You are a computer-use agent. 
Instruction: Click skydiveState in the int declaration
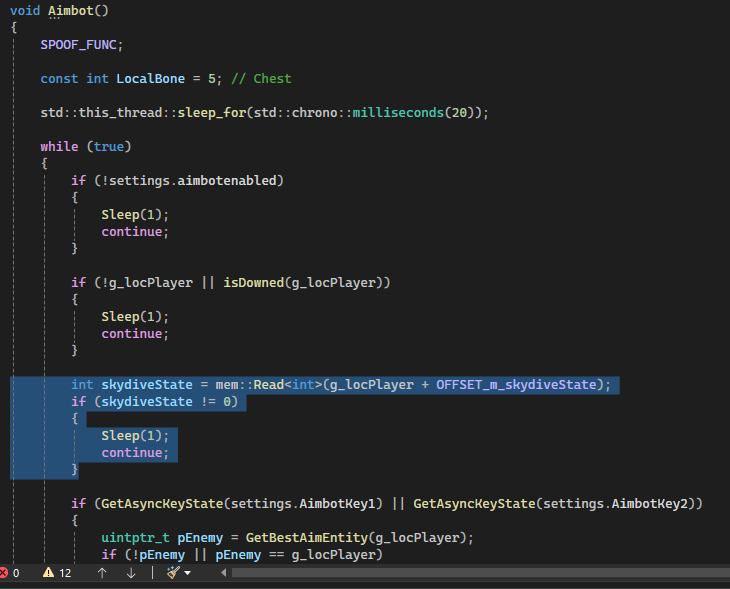[147, 385]
